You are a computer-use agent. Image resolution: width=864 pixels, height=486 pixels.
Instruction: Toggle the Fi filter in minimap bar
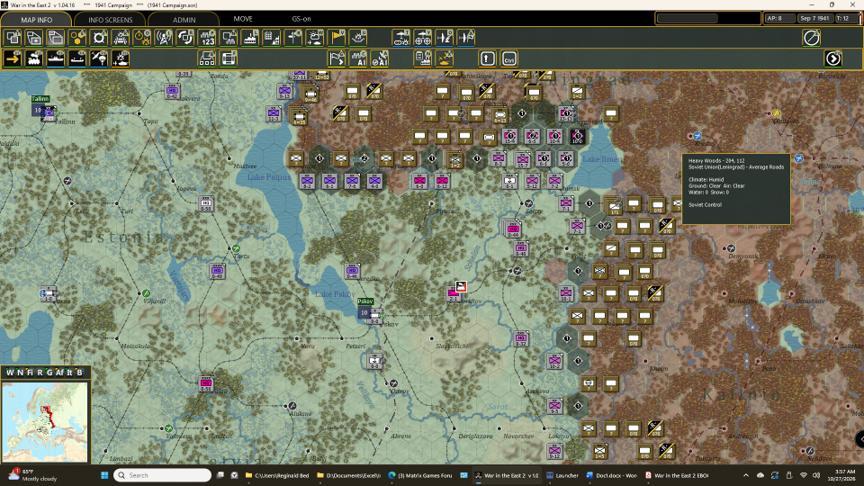pyautogui.click(x=30, y=372)
